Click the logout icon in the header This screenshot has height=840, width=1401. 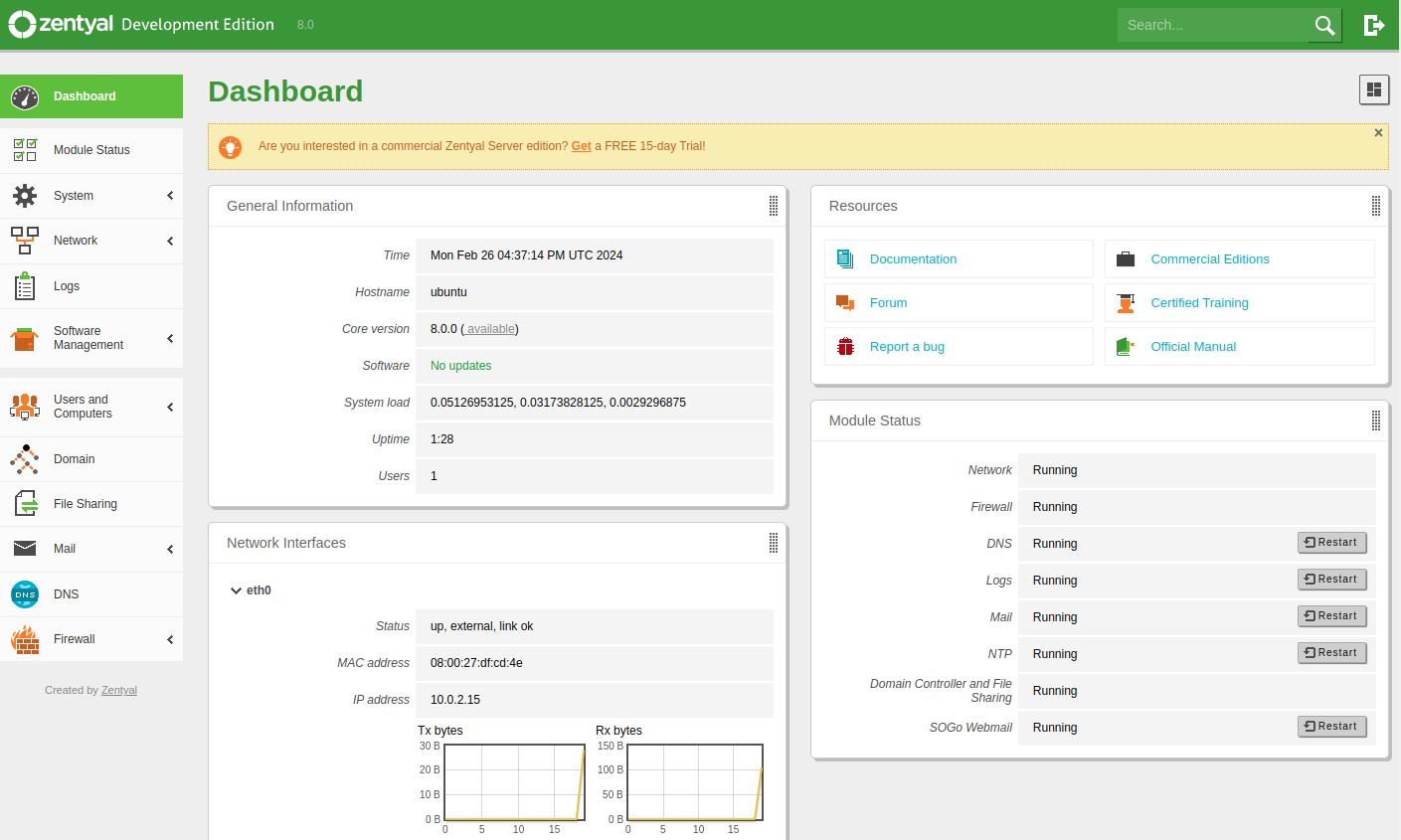pos(1374,25)
